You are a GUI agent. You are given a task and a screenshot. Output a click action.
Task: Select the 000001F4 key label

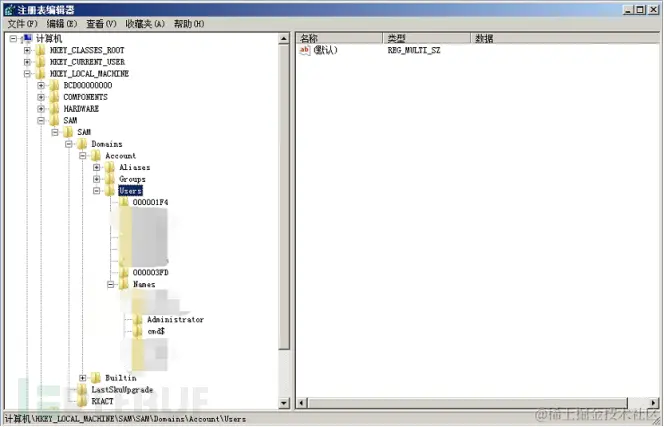(x=150, y=202)
